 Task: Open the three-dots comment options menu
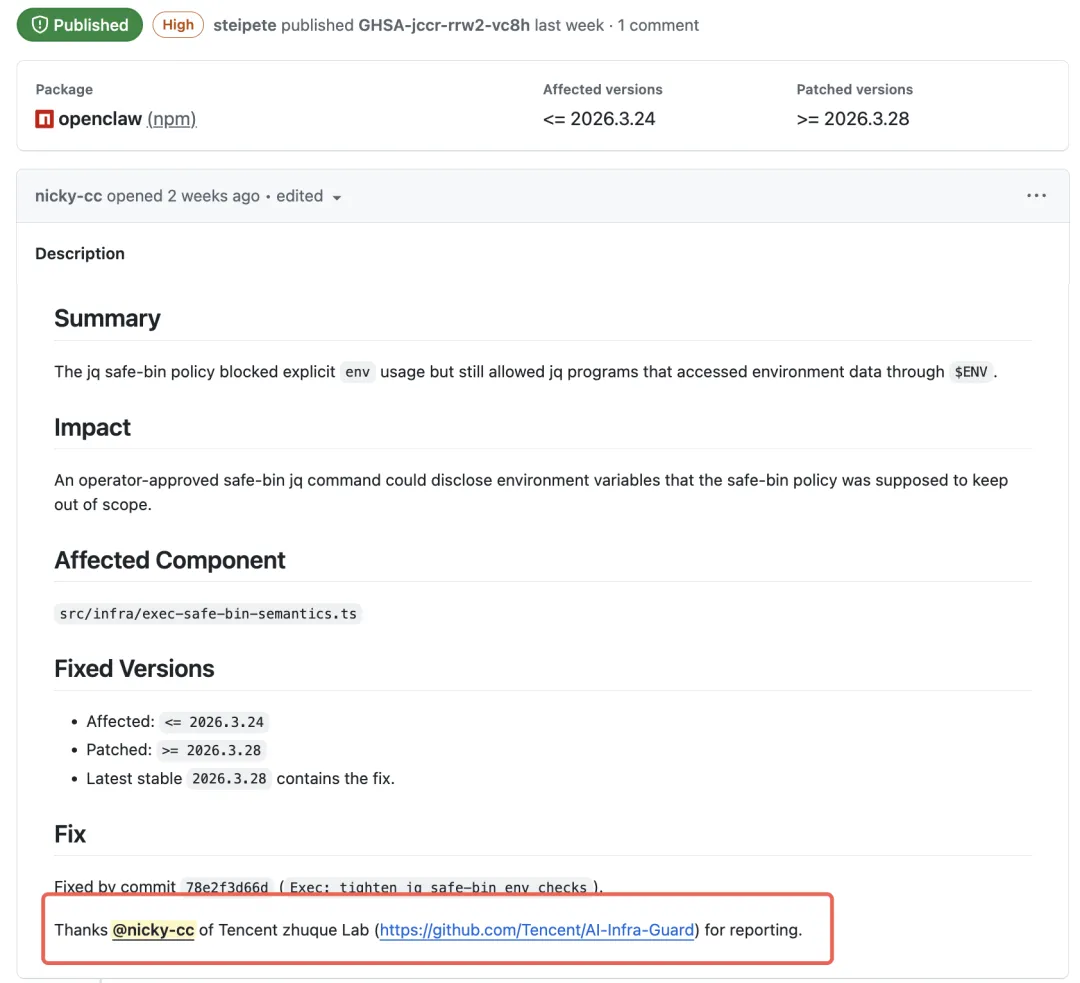(1036, 196)
